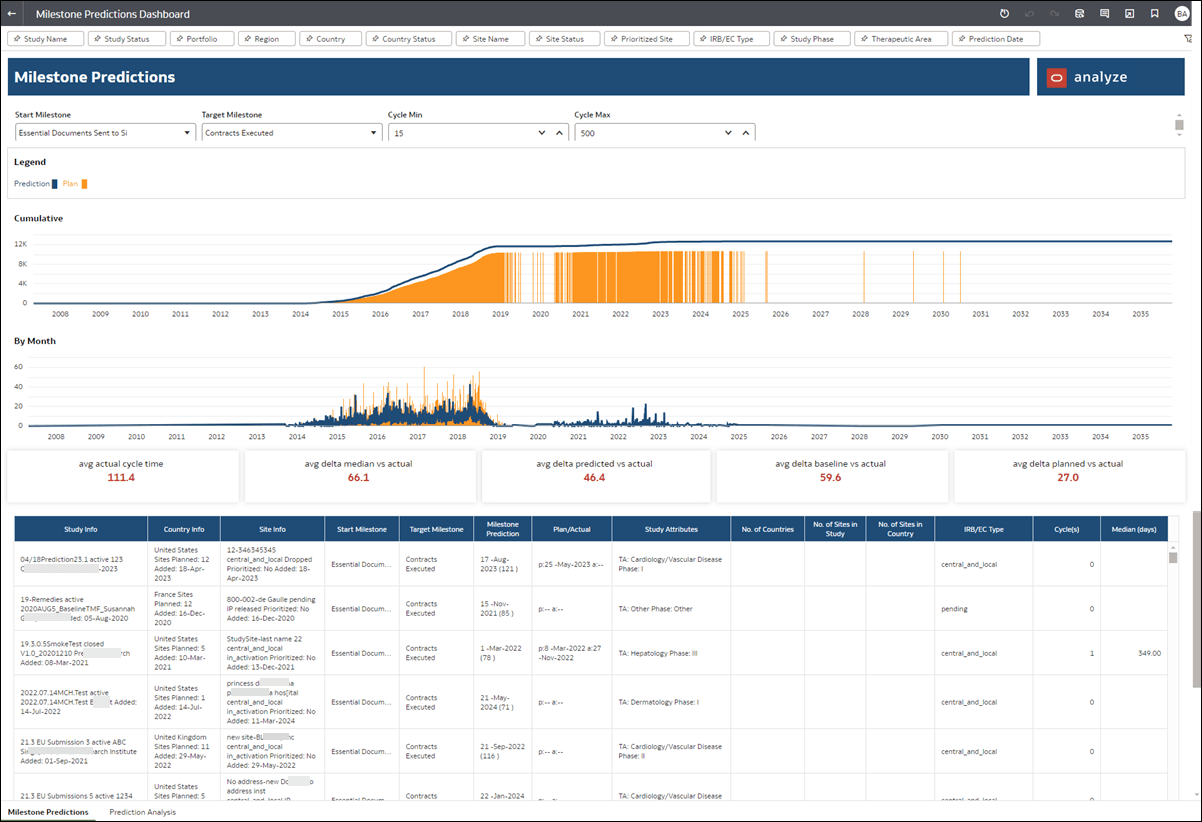The width and height of the screenshot is (1202, 822).
Task: Click the undo icon in the top bar
Action: pos(1028,13)
